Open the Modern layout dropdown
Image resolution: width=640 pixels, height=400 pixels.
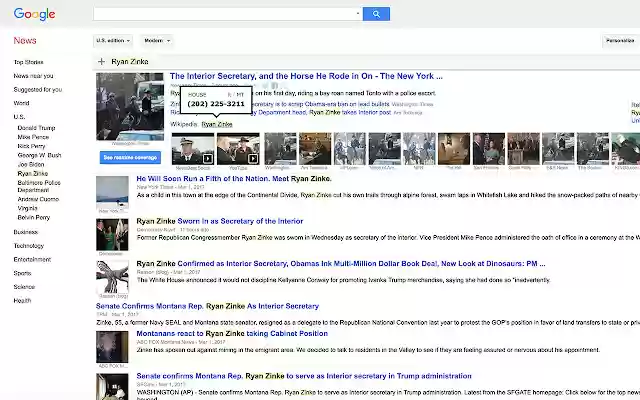(x=157, y=40)
